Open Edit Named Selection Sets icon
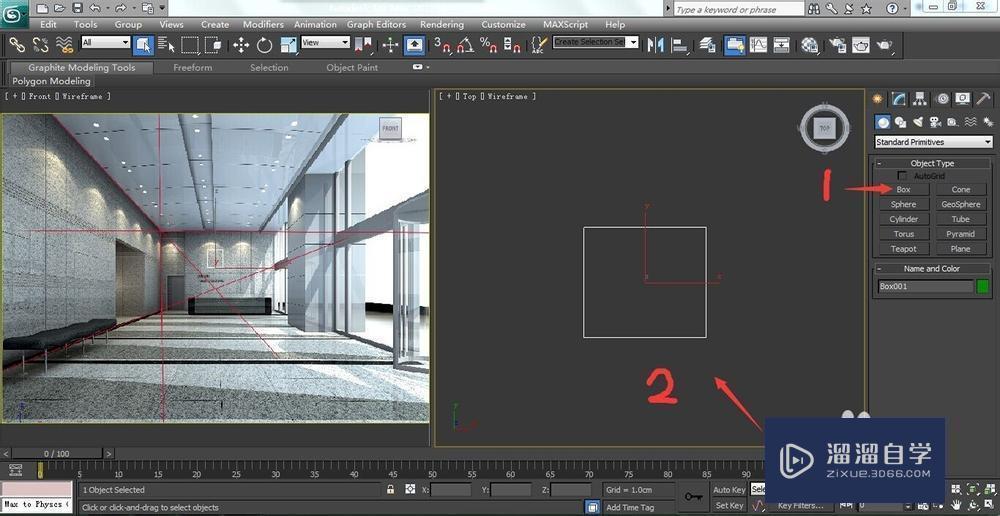The height and width of the screenshot is (516, 1000). 540,45
